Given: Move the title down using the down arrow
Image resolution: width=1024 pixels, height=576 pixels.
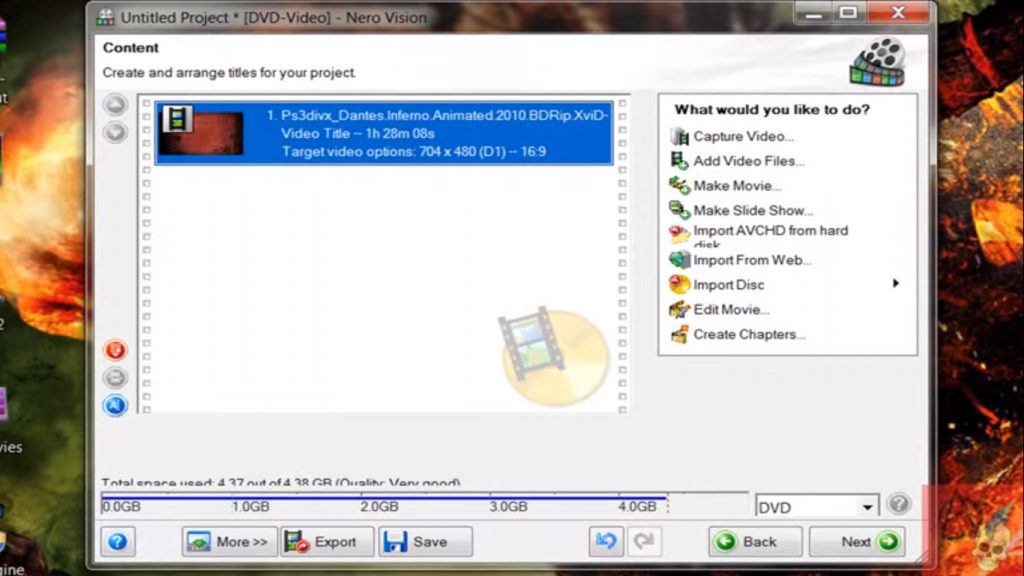Looking at the screenshot, I should (115, 132).
